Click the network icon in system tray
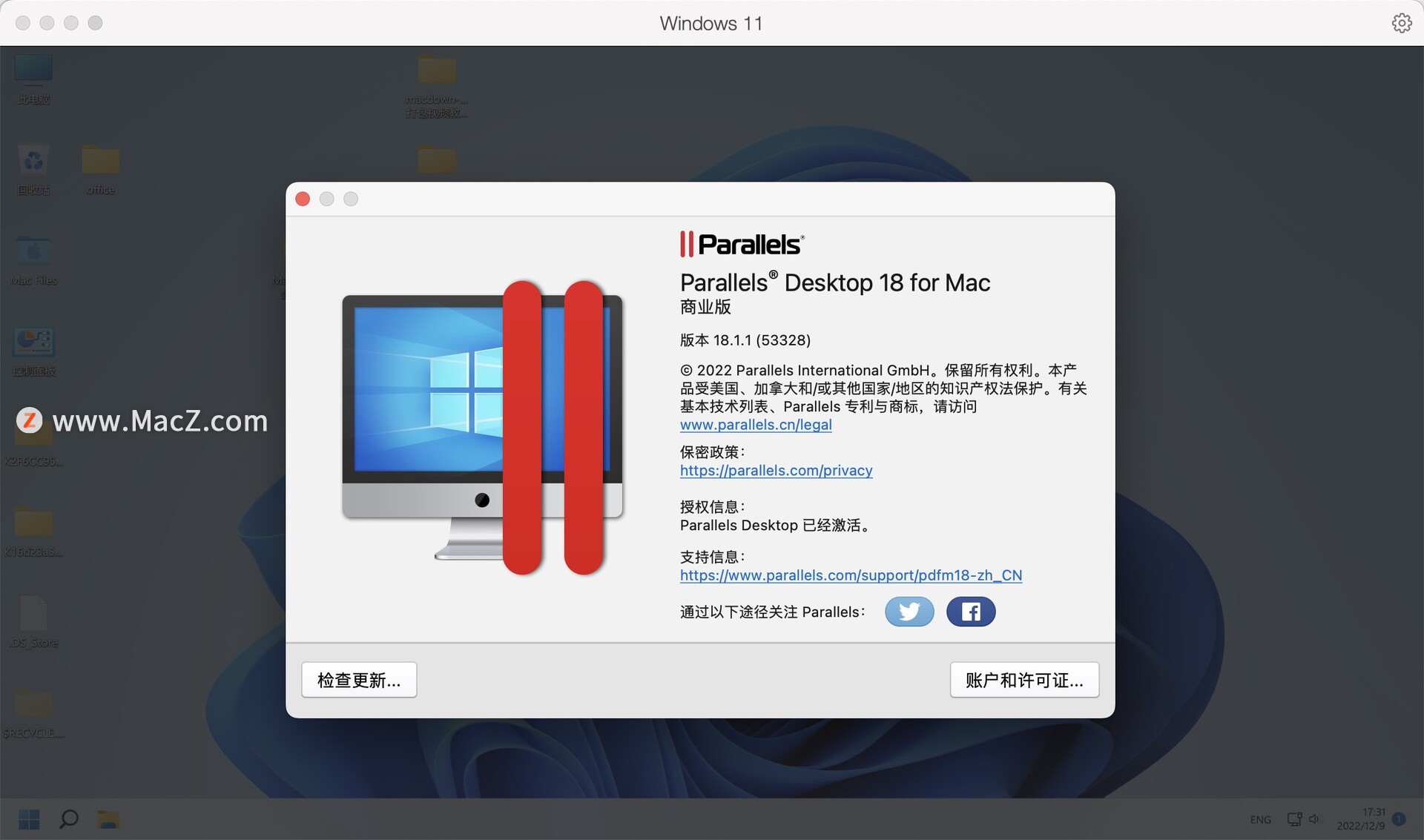Screen dimensions: 1424x840 [x=1294, y=819]
